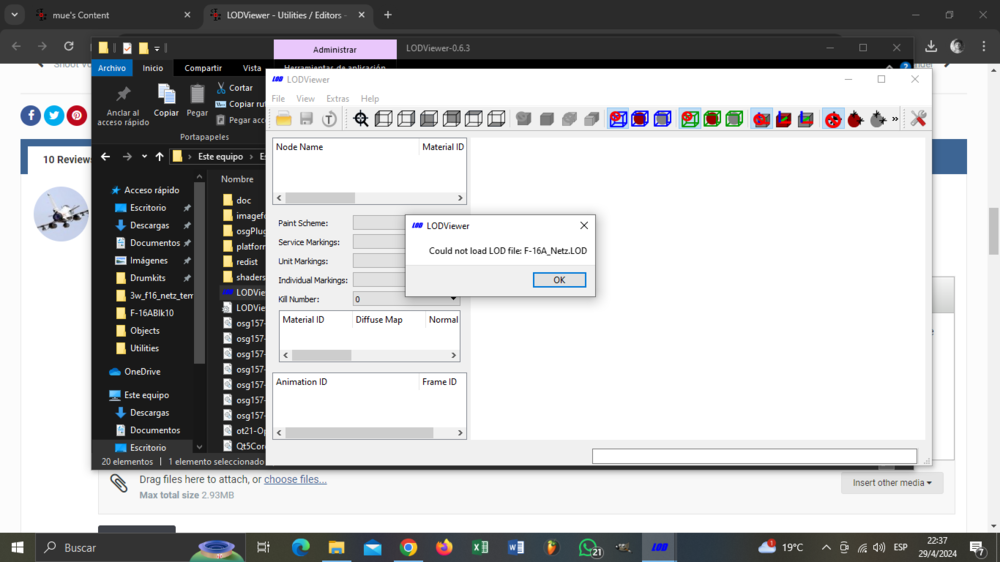Open the settings wrench and screwdriver icon
This screenshot has width=1000, height=562.
point(918,119)
